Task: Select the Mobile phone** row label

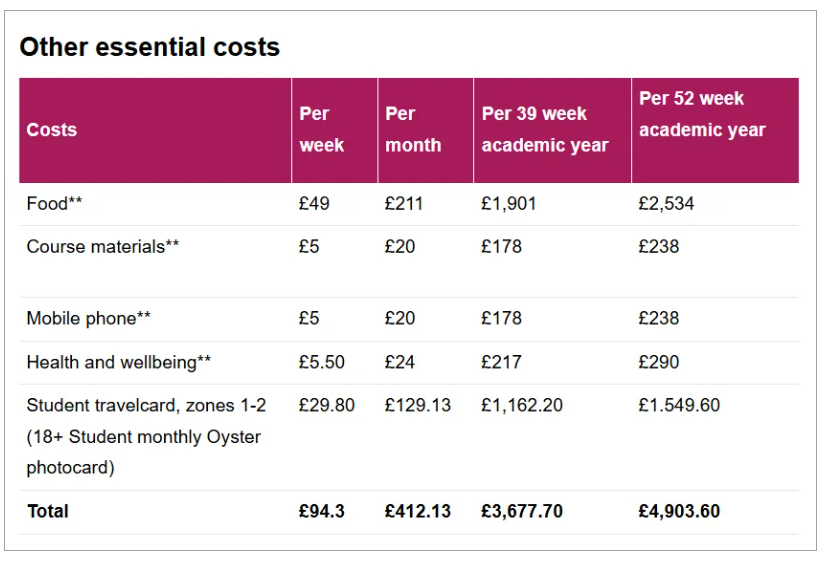Action: pos(89,318)
